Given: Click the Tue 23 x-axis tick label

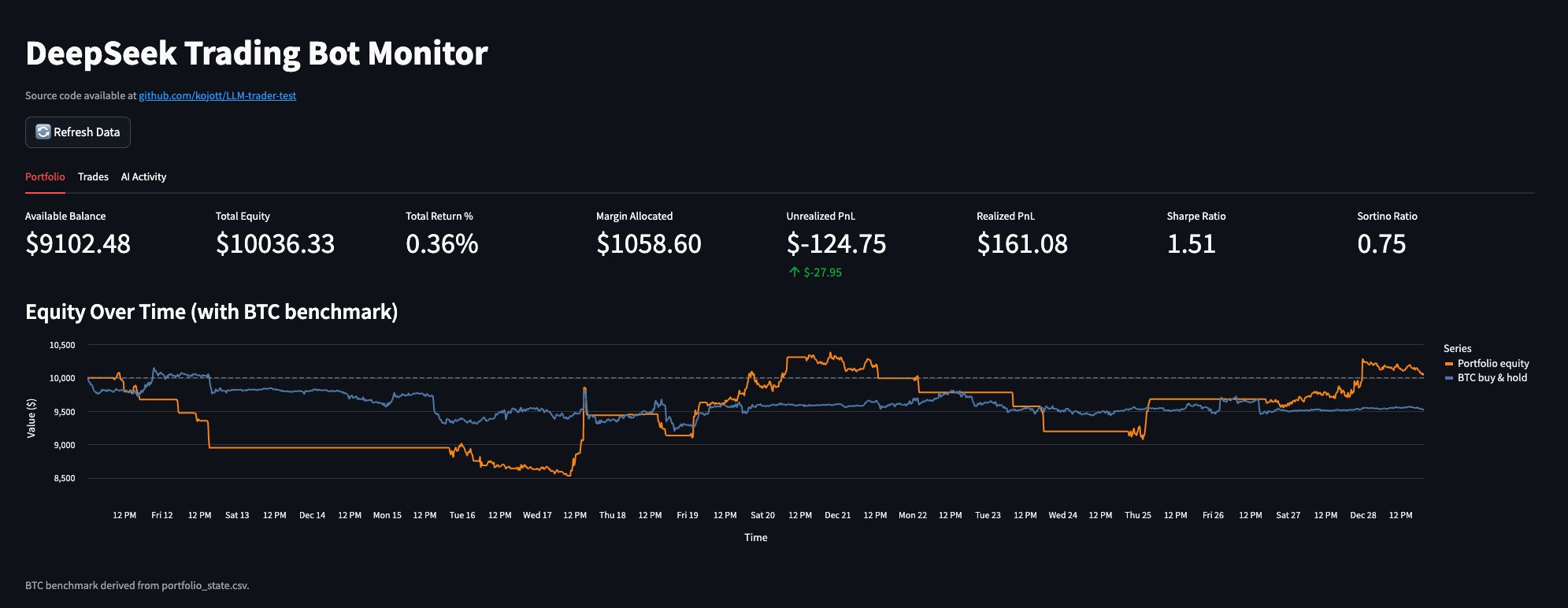Looking at the screenshot, I should coord(988,515).
